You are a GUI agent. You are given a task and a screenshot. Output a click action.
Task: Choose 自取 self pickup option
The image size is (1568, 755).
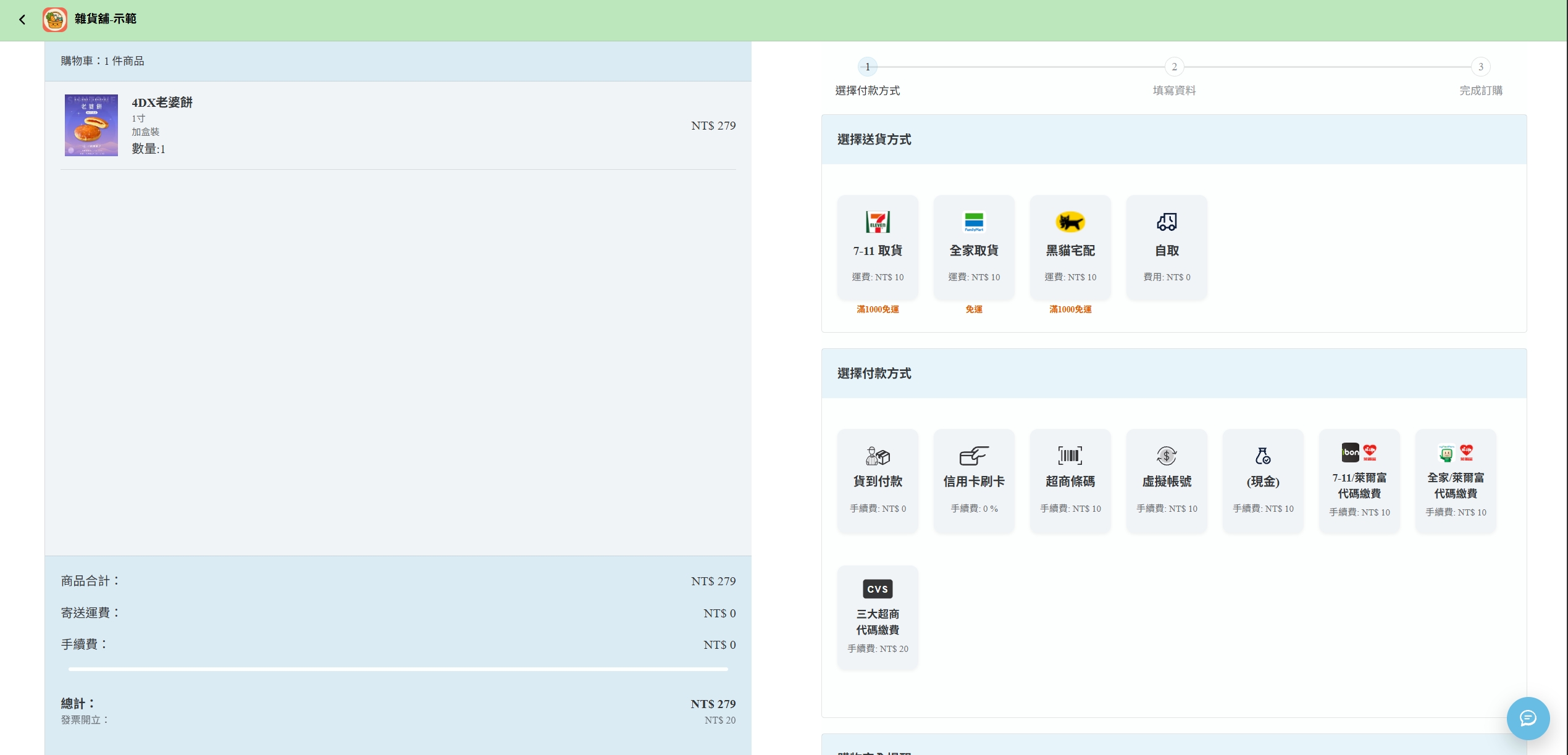(1167, 247)
